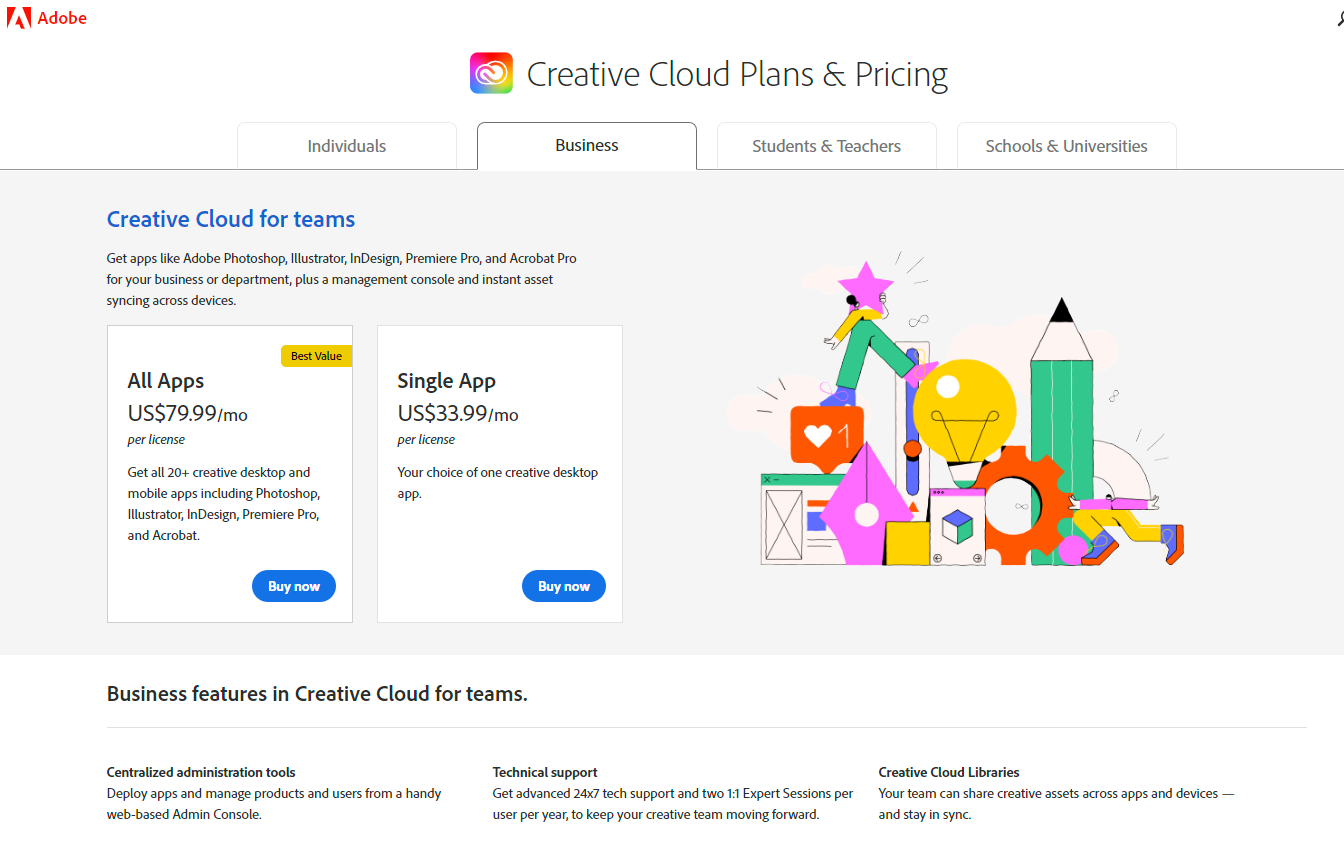The height and width of the screenshot is (861, 1344).
Task: Open the Students & Teachers tab
Action: point(827,146)
